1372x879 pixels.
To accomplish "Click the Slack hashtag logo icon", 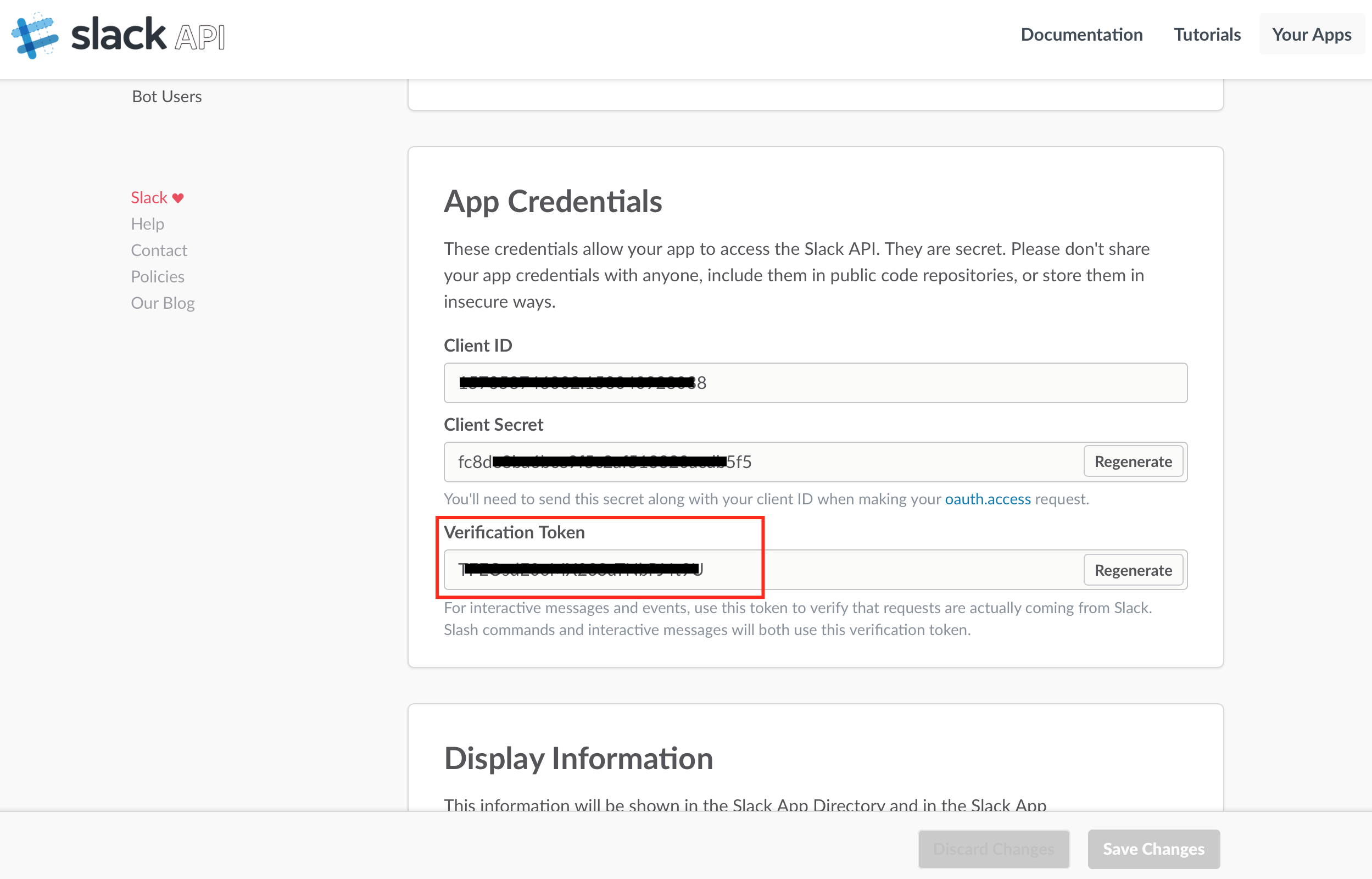I will click(35, 35).
